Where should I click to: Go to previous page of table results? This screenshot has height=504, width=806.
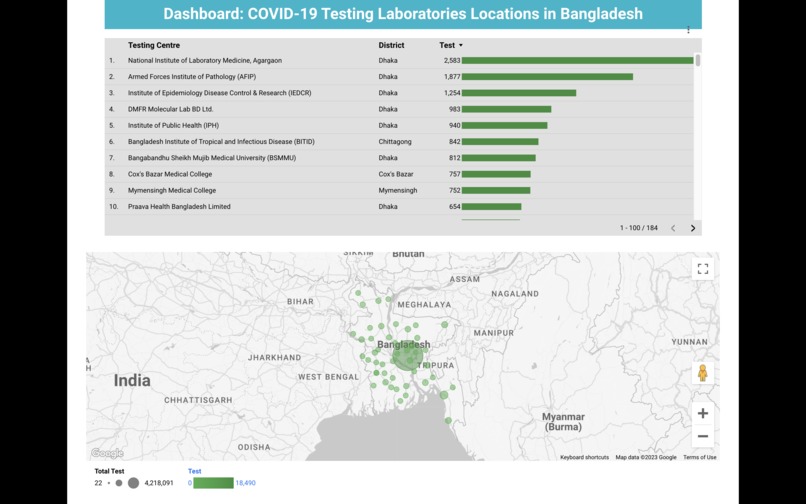[673, 228]
